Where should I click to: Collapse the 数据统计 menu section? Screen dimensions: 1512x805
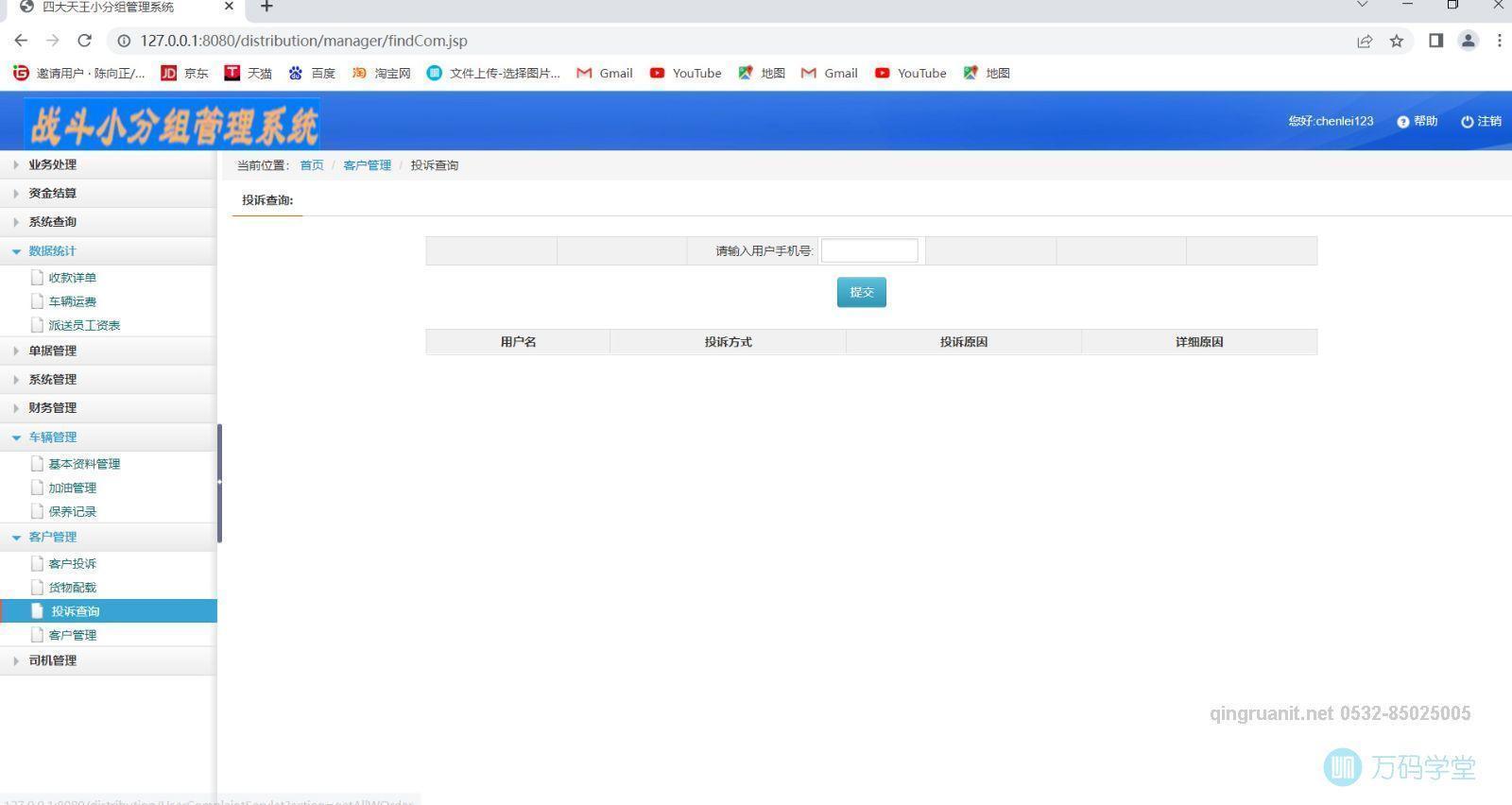[x=108, y=250]
